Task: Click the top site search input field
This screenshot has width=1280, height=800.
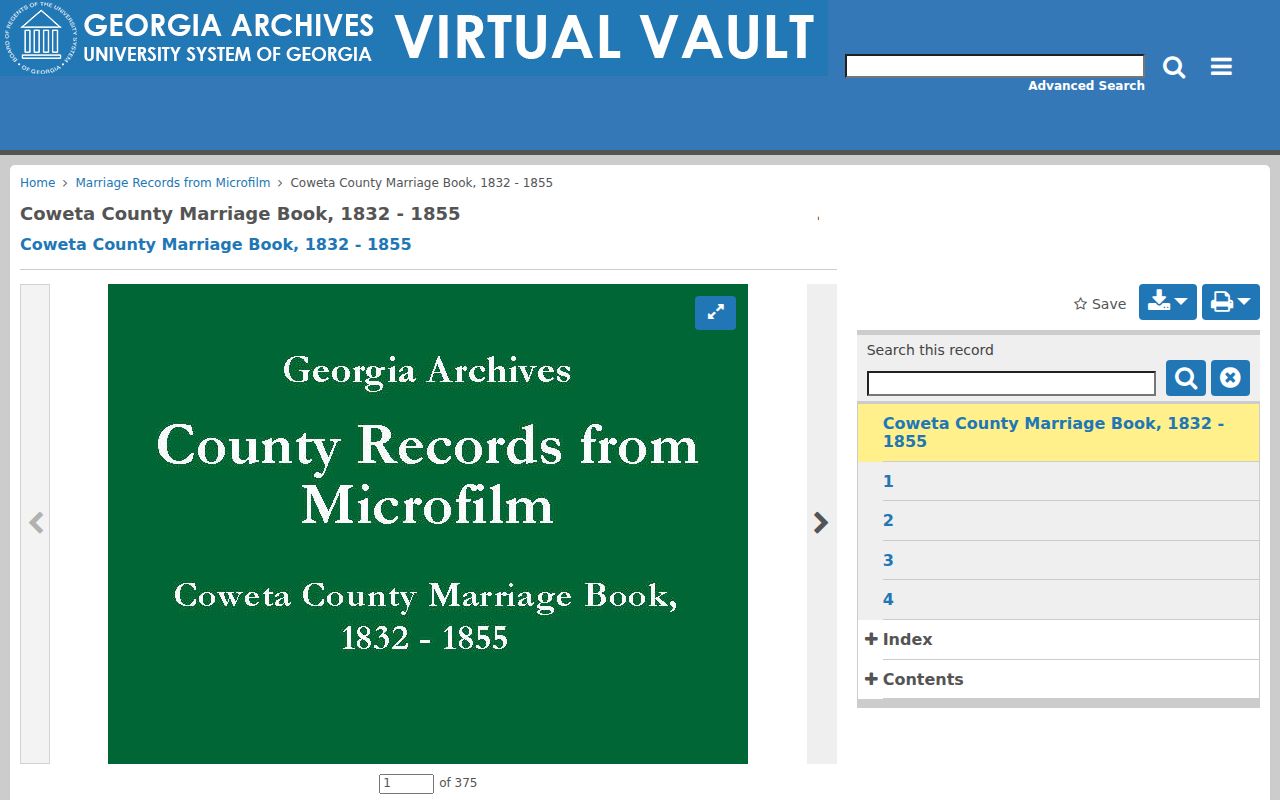Action: 994,66
